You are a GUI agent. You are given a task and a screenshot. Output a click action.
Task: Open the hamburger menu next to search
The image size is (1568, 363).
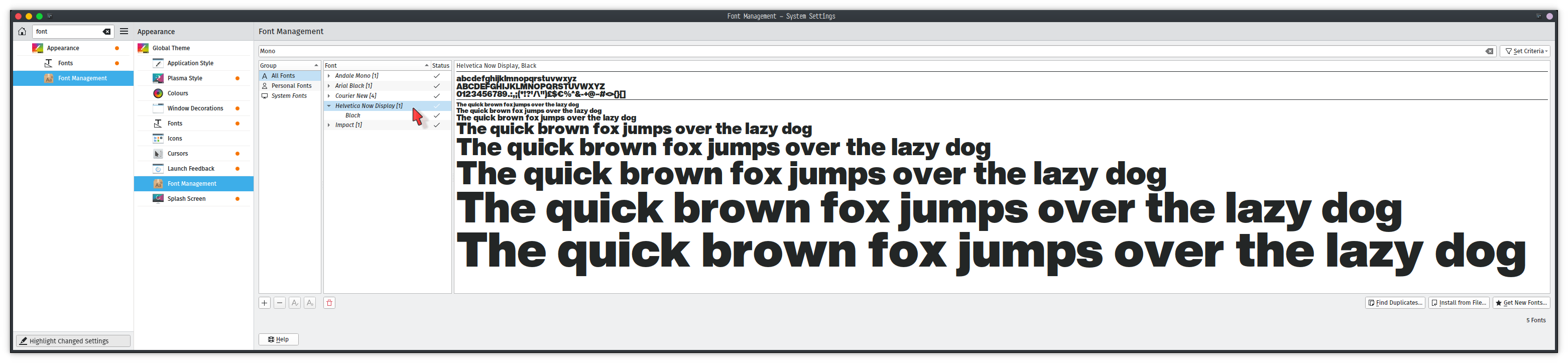pyautogui.click(x=124, y=32)
